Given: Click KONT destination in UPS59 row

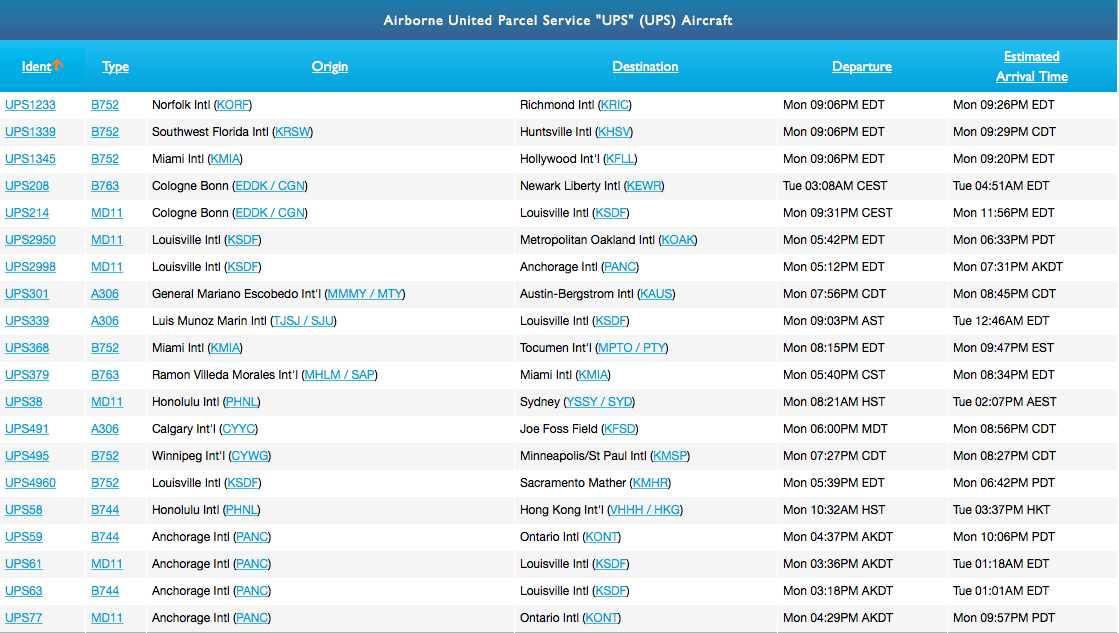Looking at the screenshot, I should pyautogui.click(x=602, y=537).
